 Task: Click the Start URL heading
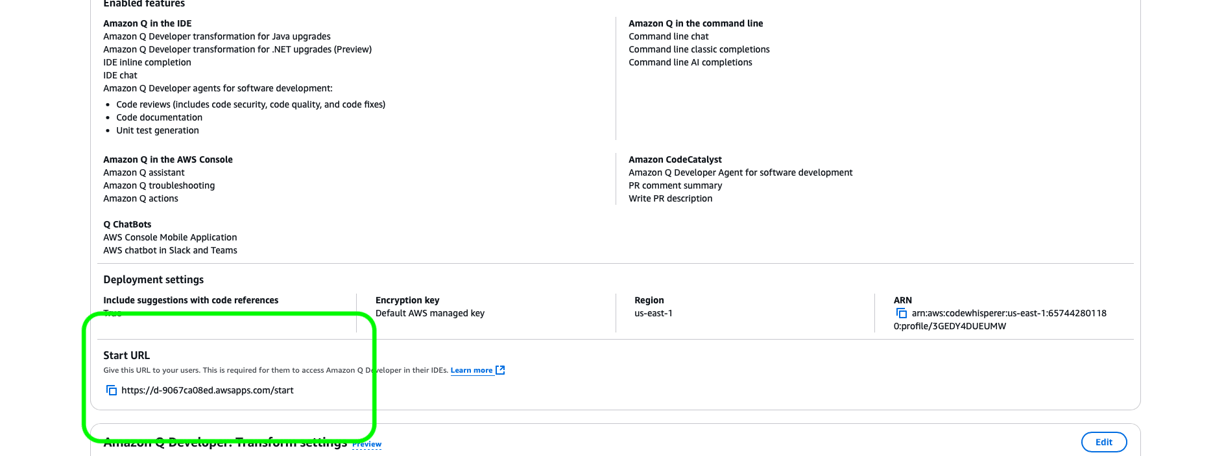point(126,355)
